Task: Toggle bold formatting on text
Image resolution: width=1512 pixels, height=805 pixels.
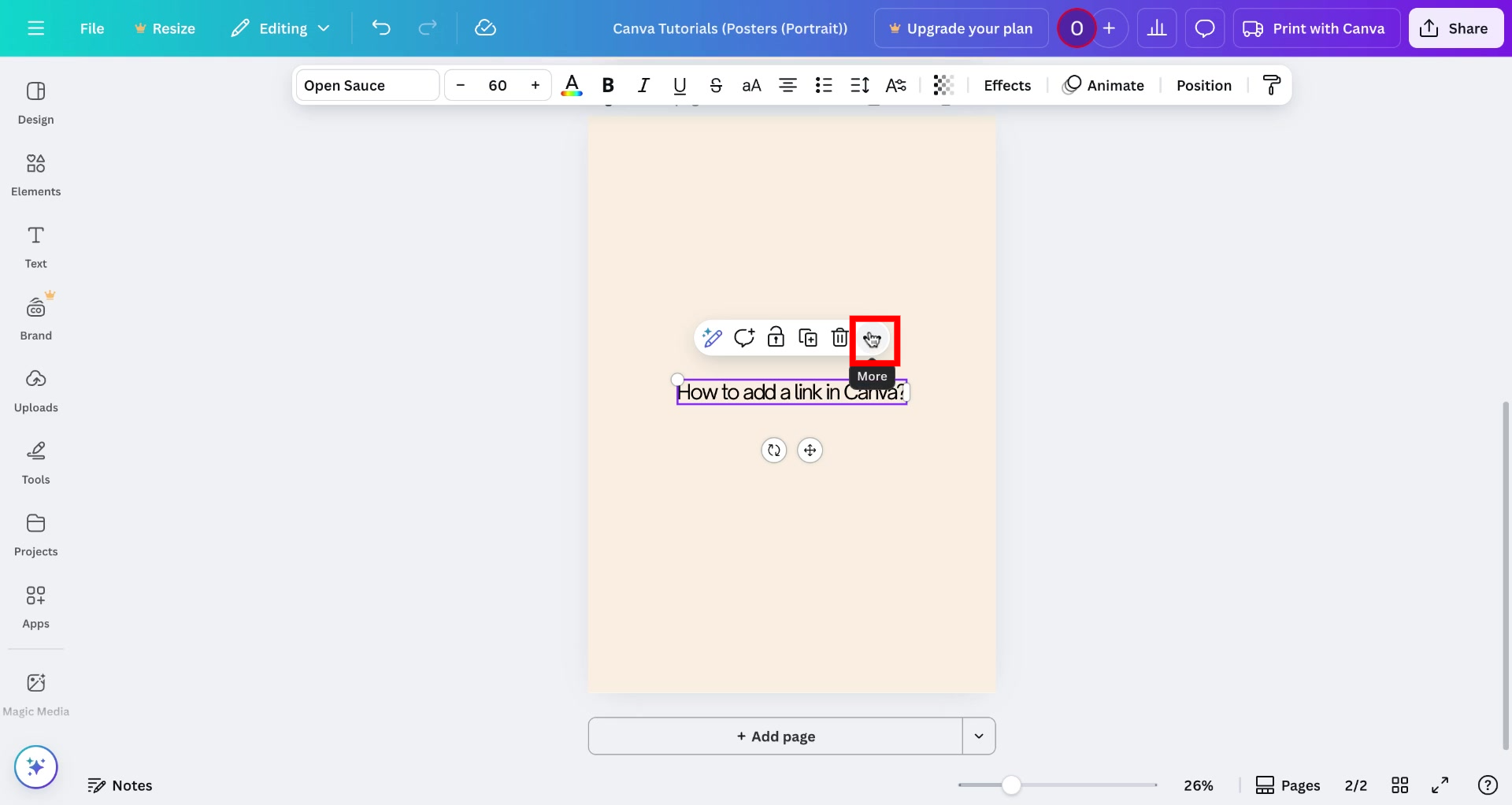Action: pyautogui.click(x=607, y=85)
